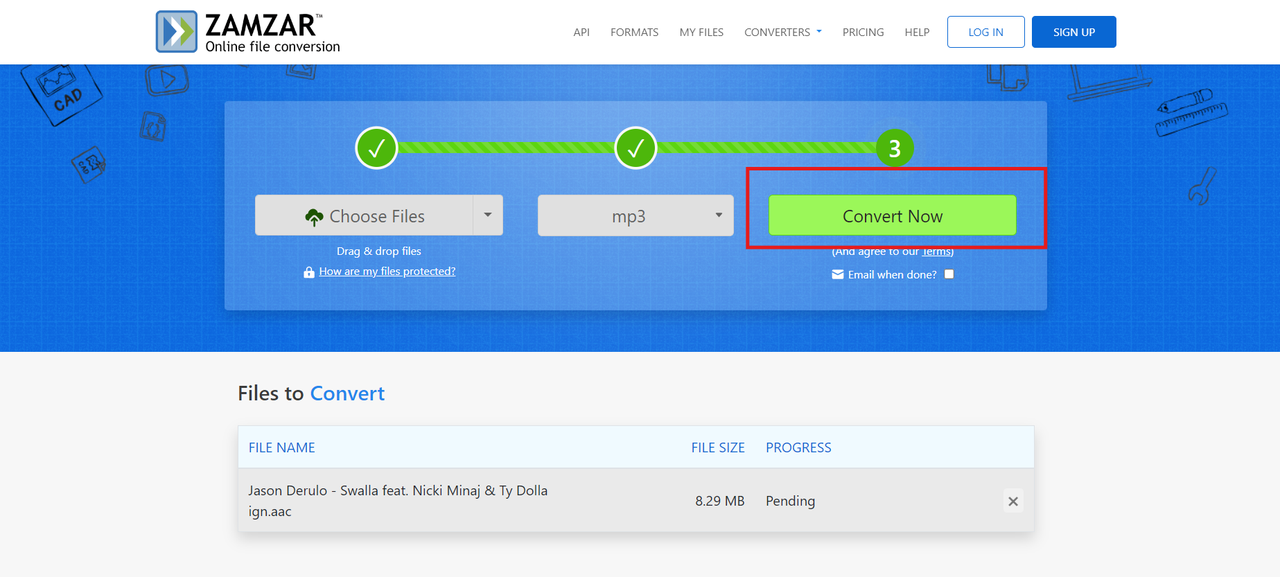Click the FILE SIZE column header
This screenshot has height=577, width=1280.
718,447
